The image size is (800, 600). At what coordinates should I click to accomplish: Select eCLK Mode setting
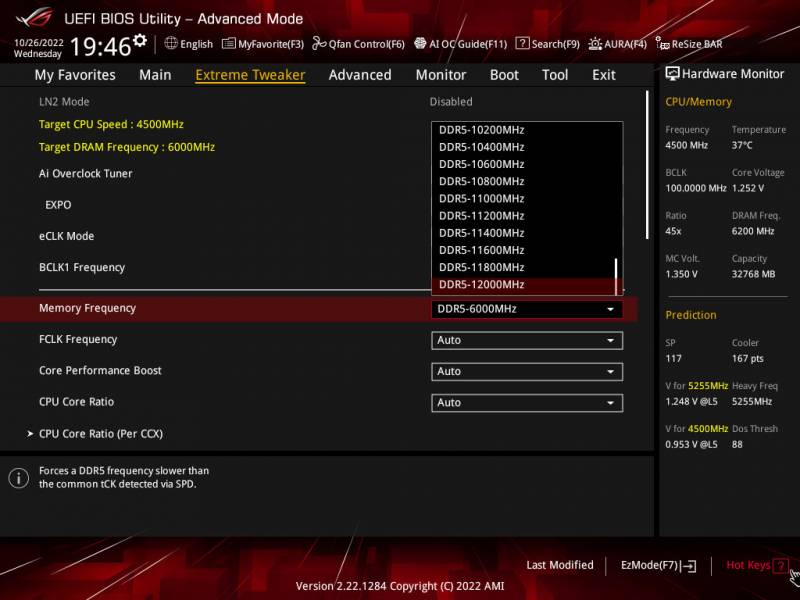(x=66, y=236)
